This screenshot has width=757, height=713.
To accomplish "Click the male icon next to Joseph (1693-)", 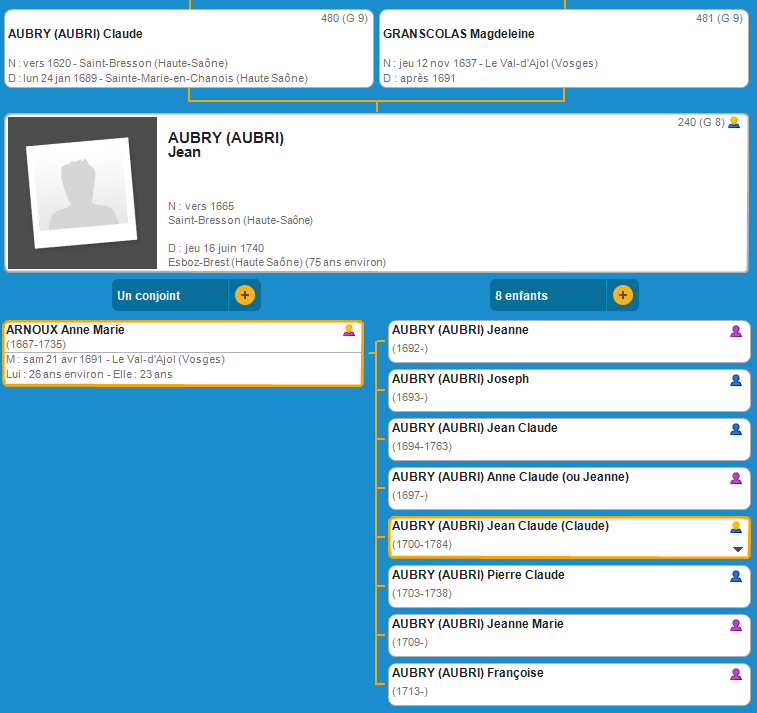I will (x=736, y=380).
